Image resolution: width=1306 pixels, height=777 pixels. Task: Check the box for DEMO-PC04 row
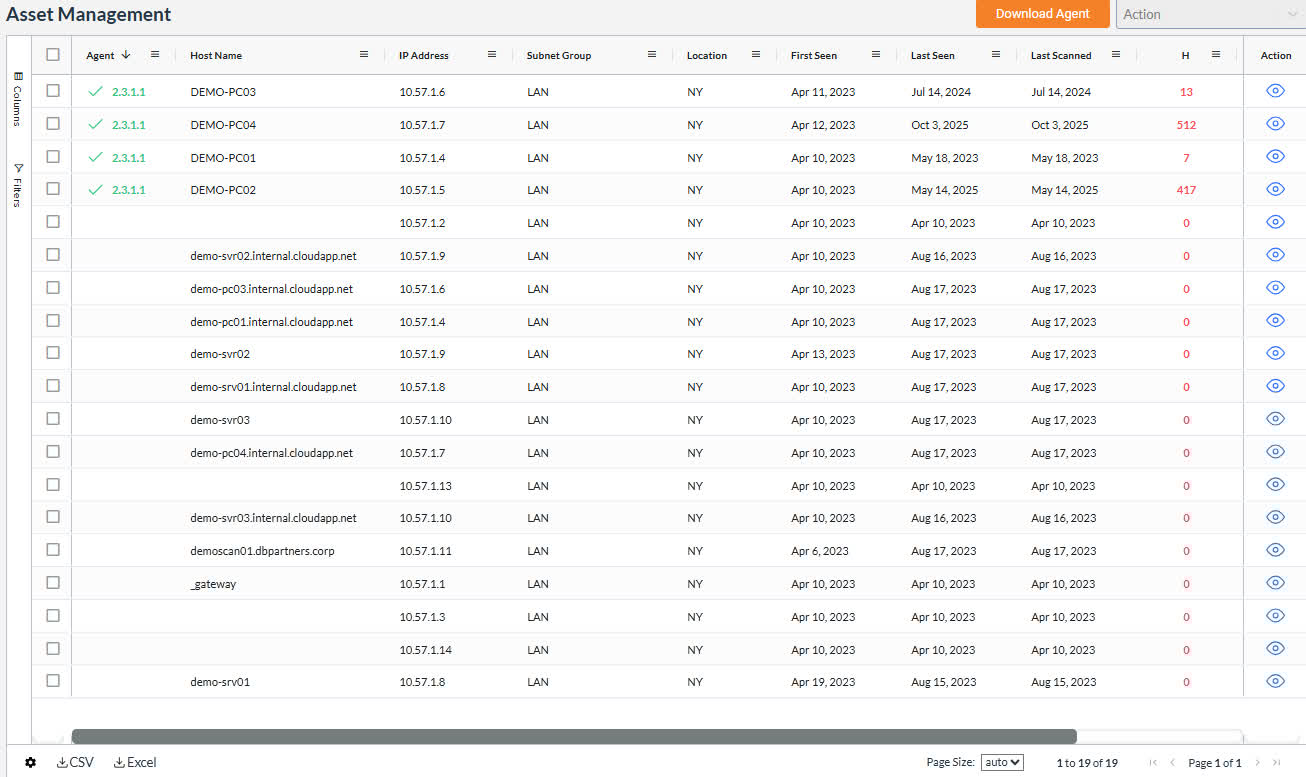tap(53, 124)
